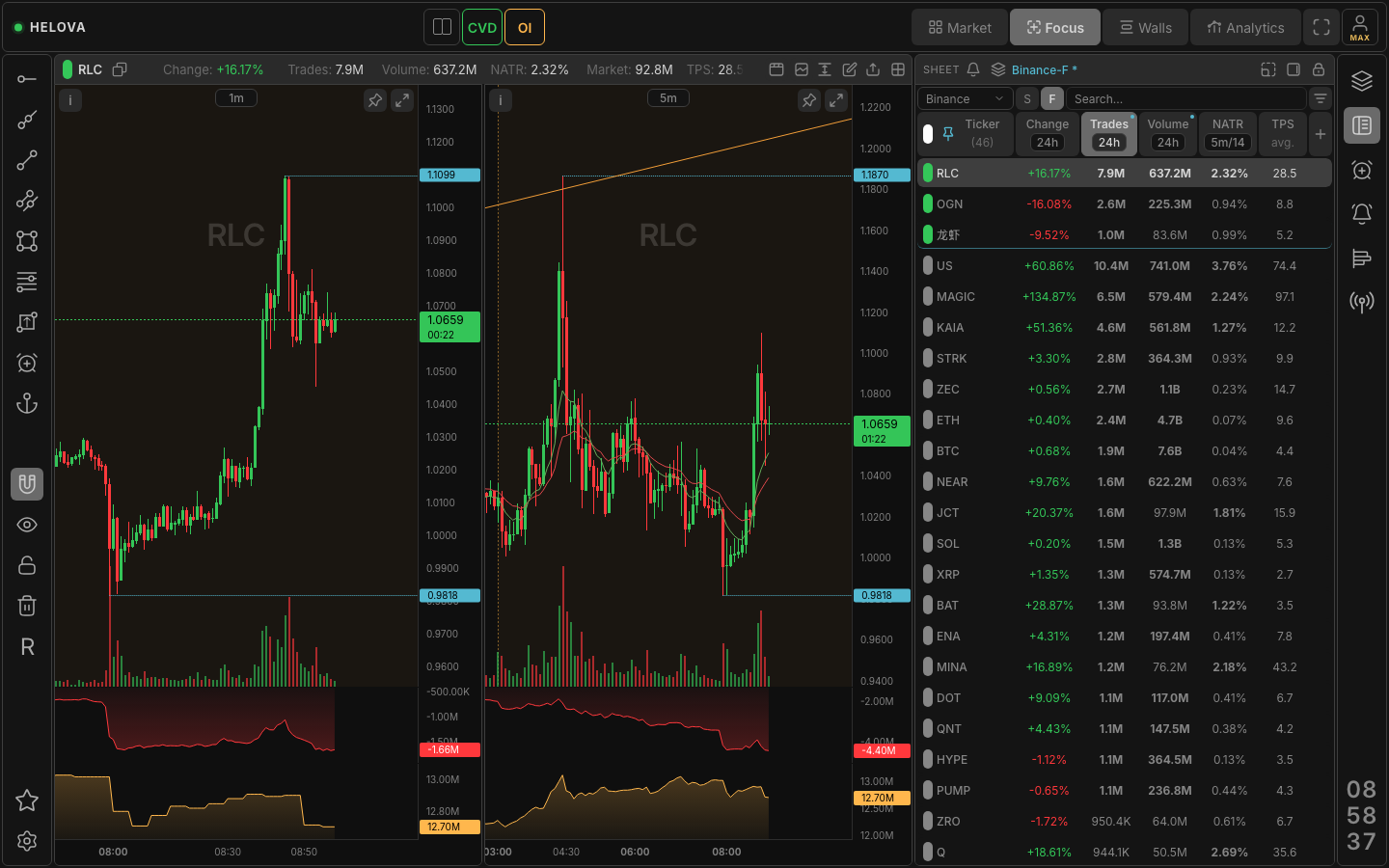
Task: Toggle the sheet lock icon
Action: 1319,69
